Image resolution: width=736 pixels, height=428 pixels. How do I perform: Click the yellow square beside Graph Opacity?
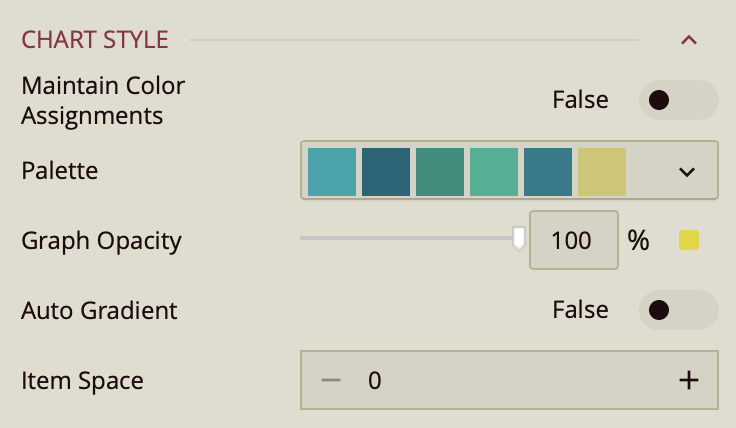coord(689,240)
